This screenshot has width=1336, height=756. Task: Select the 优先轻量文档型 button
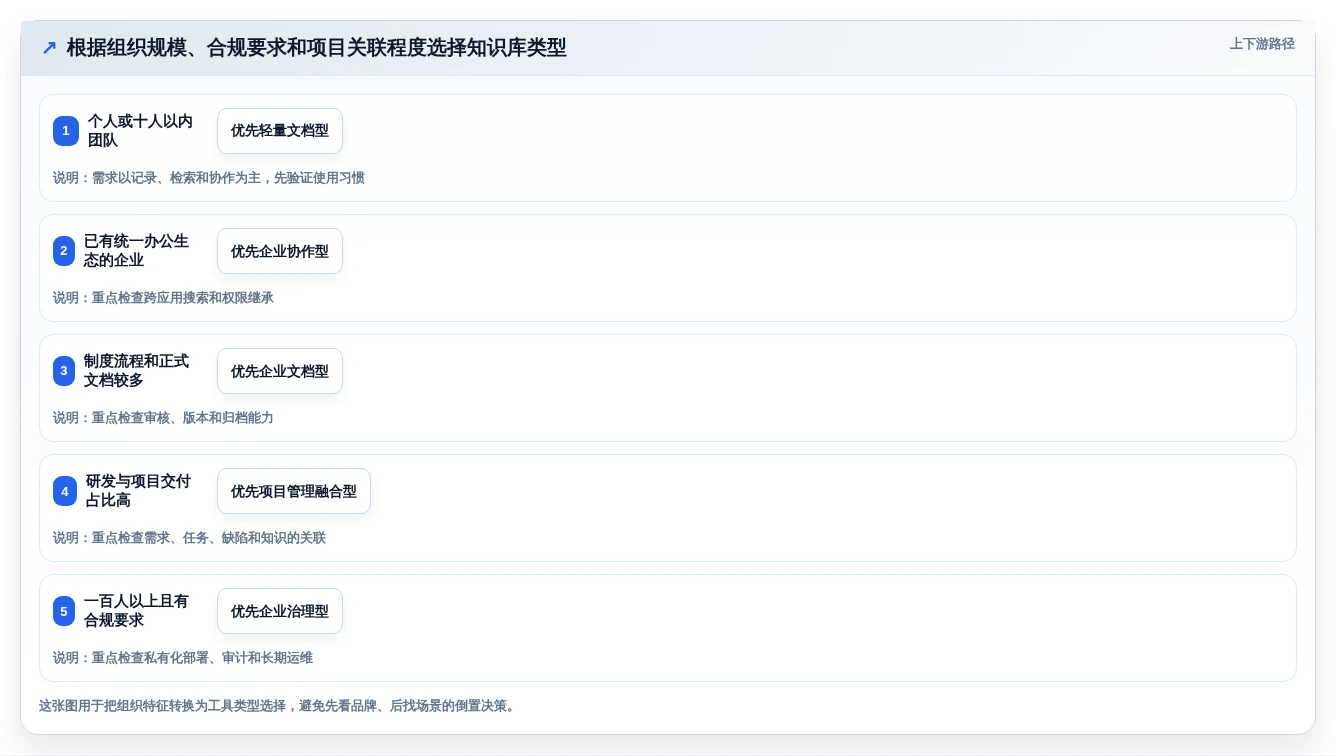[x=280, y=131]
